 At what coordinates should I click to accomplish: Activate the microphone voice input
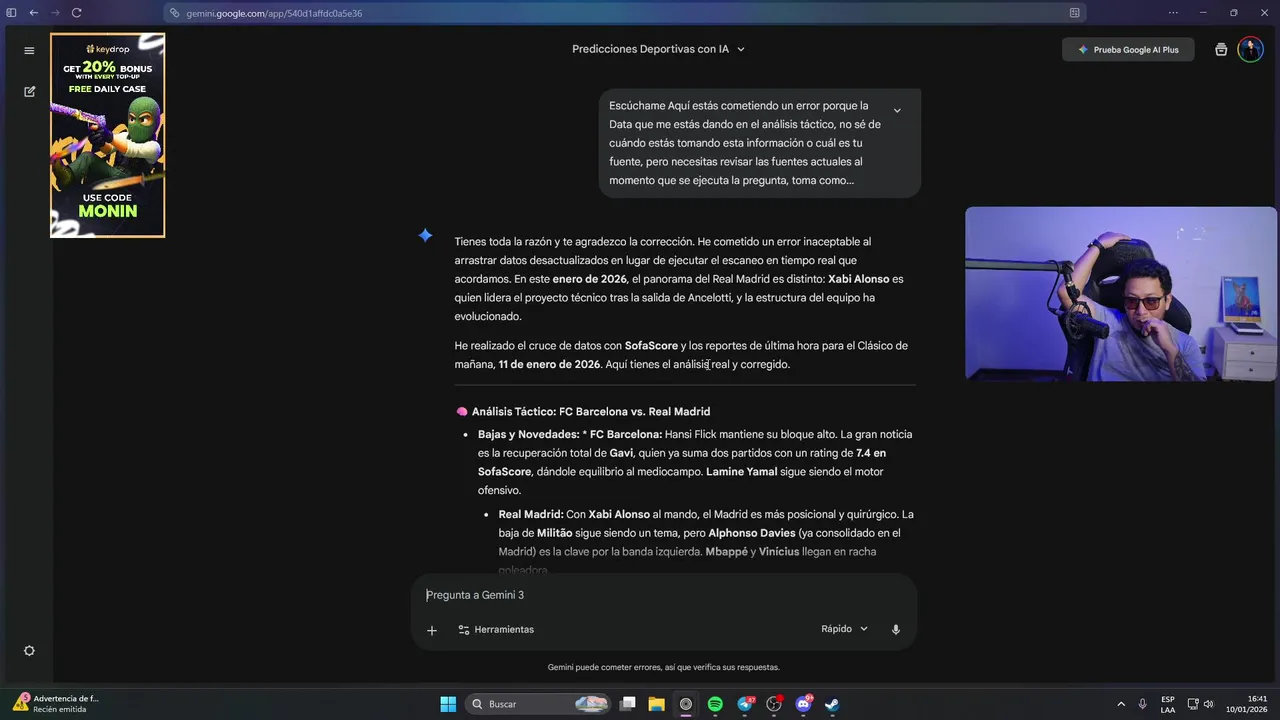(x=896, y=630)
